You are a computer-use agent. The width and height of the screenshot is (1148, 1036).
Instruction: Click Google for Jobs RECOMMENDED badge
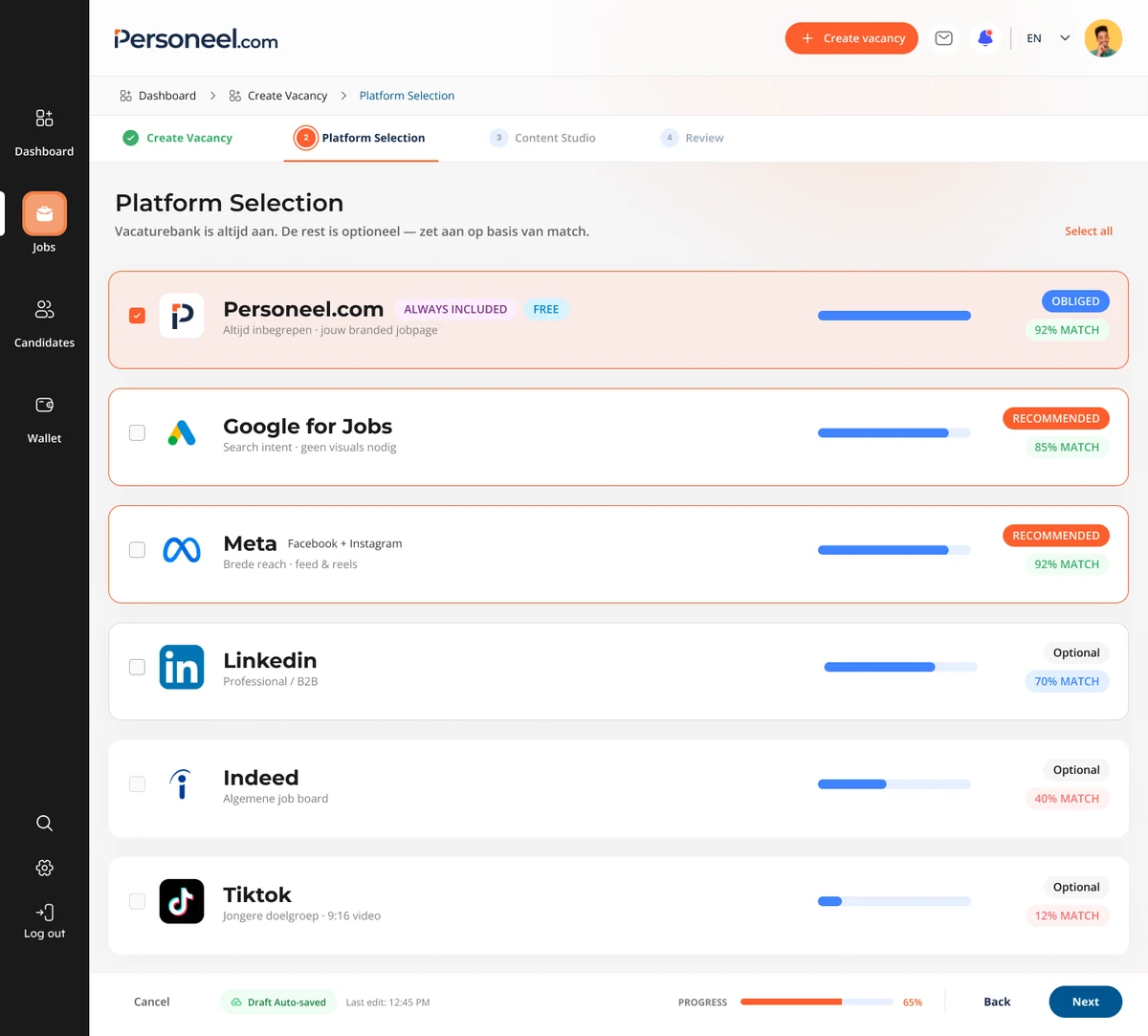[x=1056, y=418]
